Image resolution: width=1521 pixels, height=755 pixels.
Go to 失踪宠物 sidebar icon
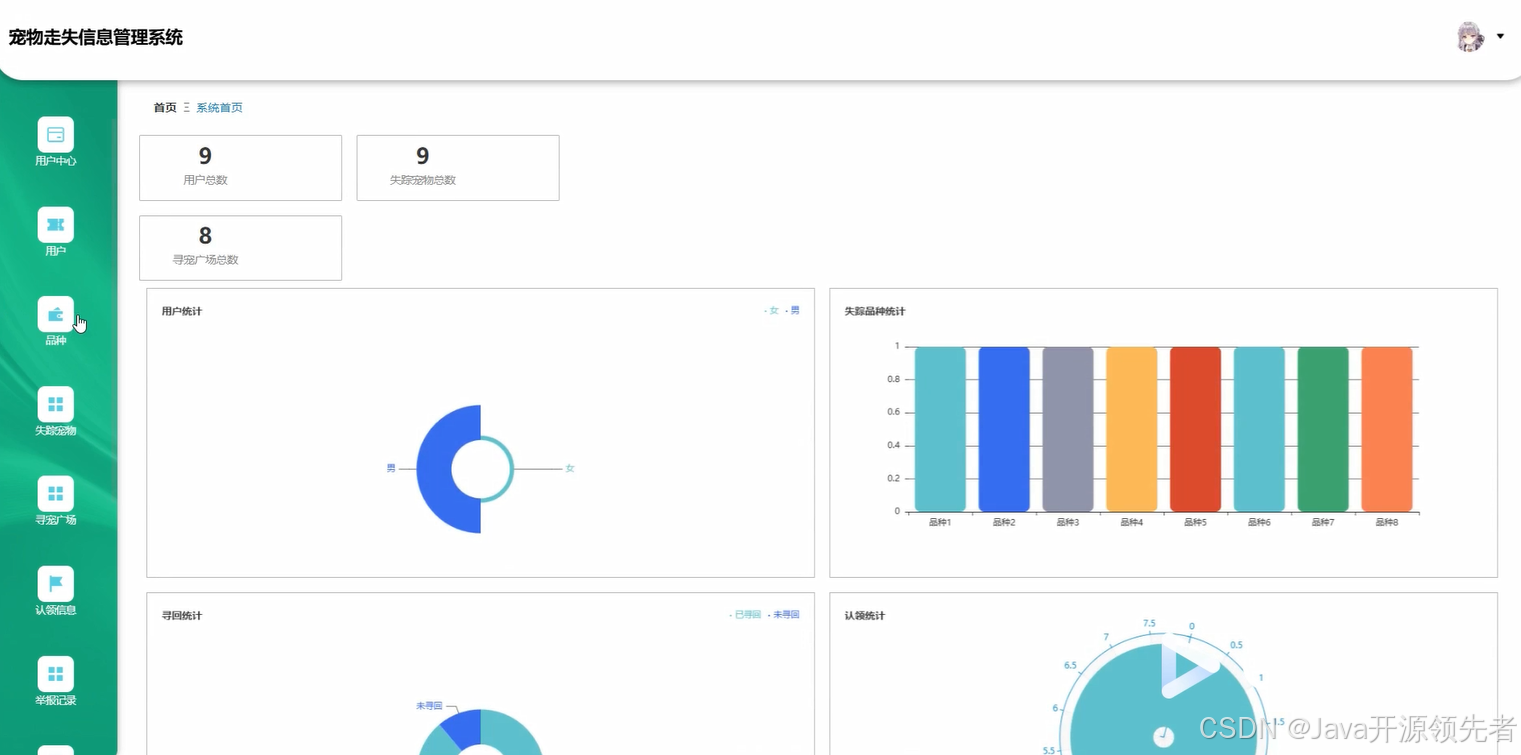[x=56, y=404]
